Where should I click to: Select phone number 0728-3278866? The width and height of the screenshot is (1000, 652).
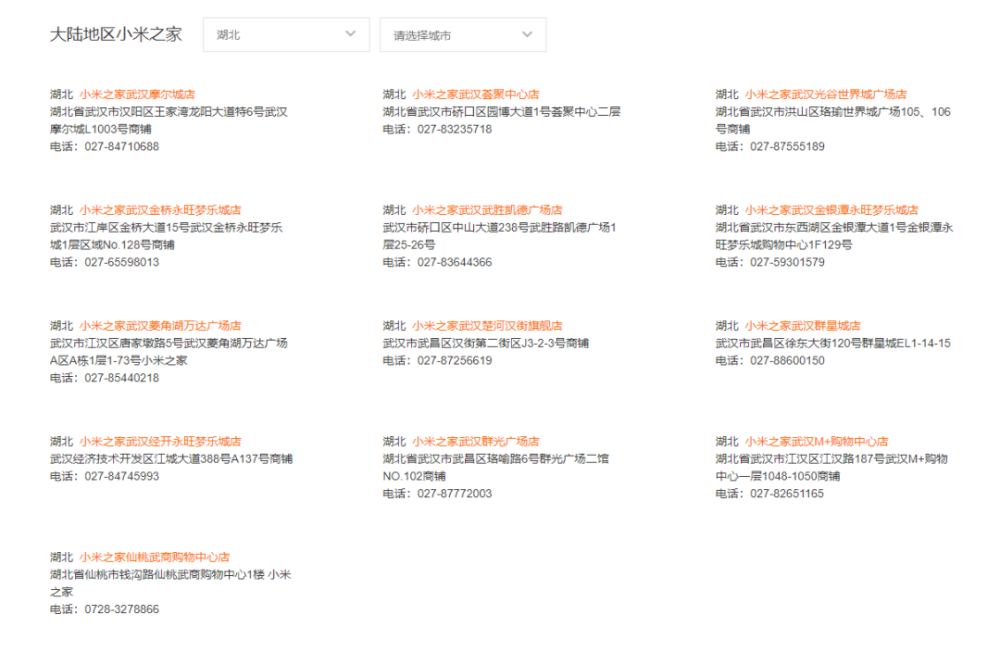122,609
